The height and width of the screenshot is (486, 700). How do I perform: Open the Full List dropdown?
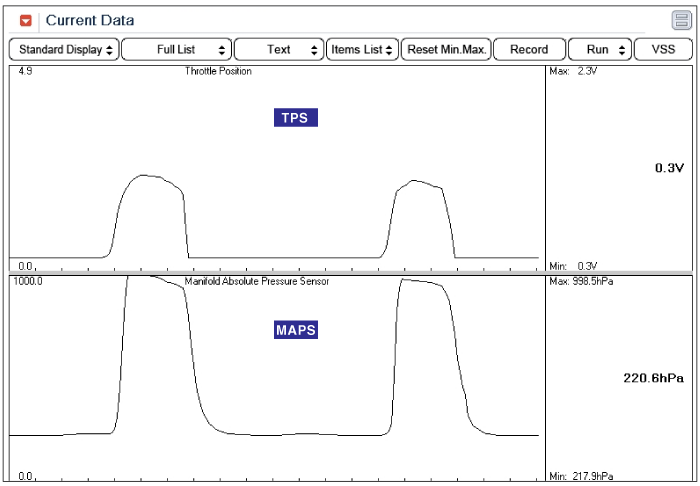(176, 50)
